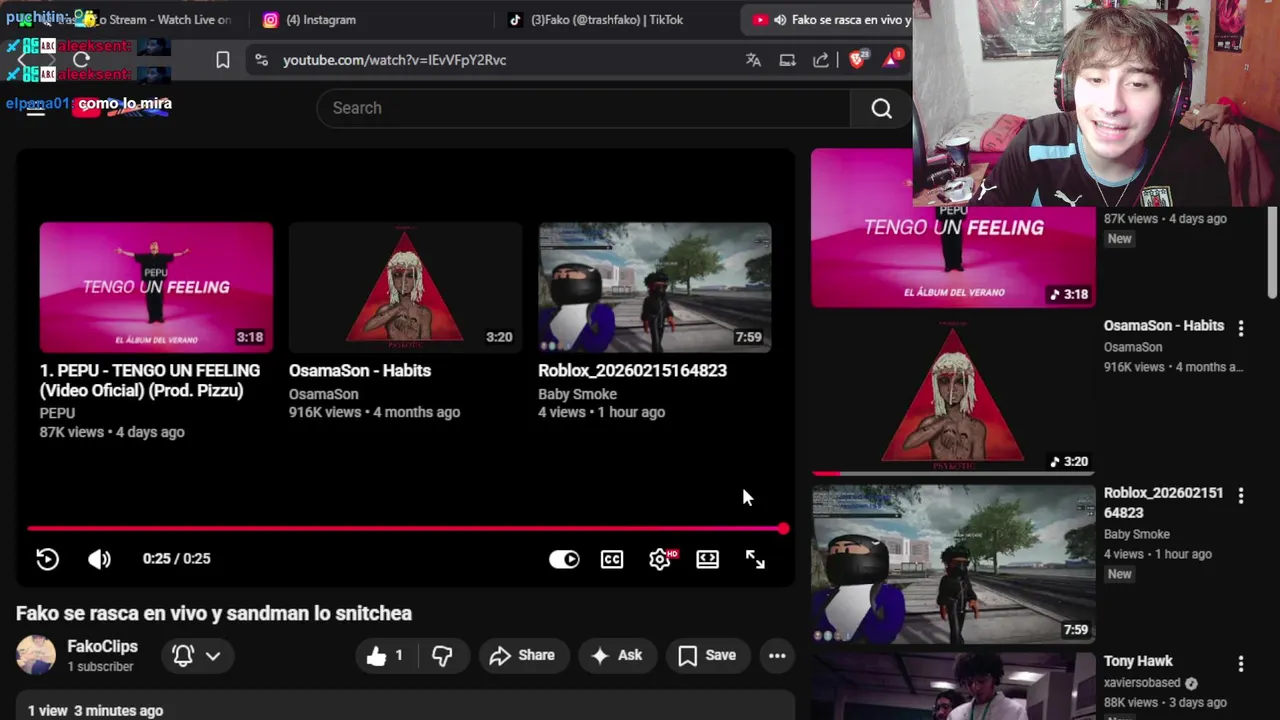Open endscreen title Roblox_20260215164823
1280x720 pixels.
(x=632, y=370)
